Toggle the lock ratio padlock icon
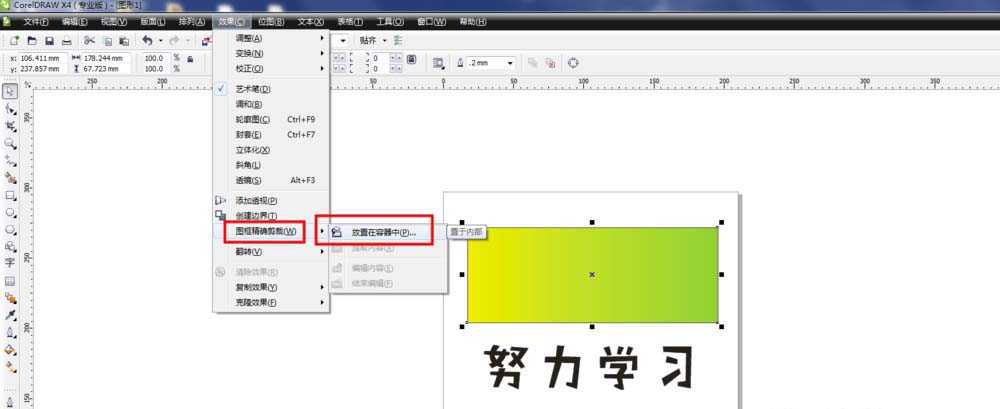Viewport: 1000px width, 409px height. (189, 58)
